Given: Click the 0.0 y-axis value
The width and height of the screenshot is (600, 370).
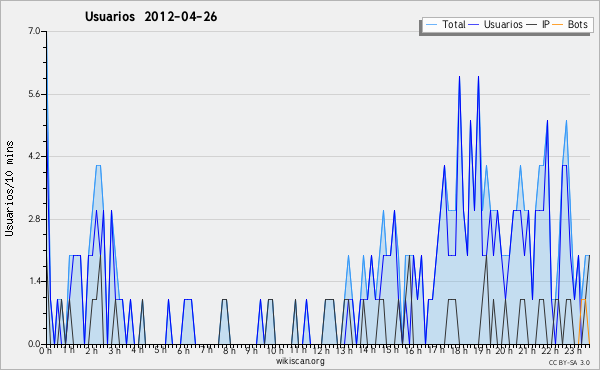Looking at the screenshot, I should point(34,344).
